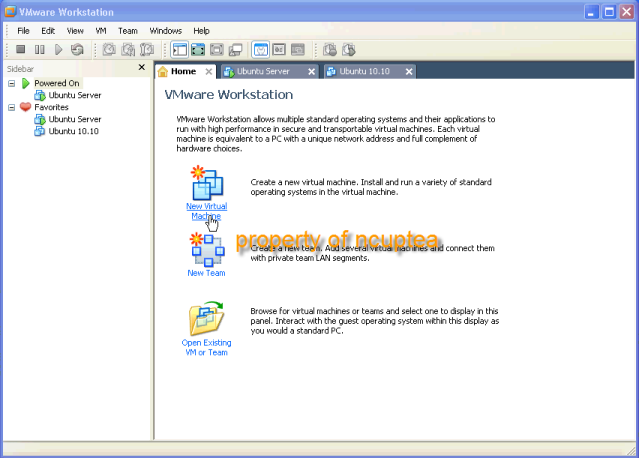Close the Home tab
The height and width of the screenshot is (458, 639).
coord(209,72)
